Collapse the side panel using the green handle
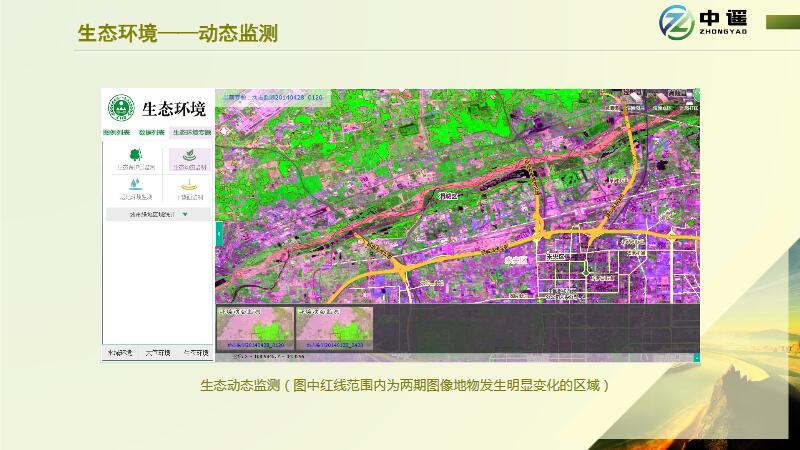 point(218,234)
